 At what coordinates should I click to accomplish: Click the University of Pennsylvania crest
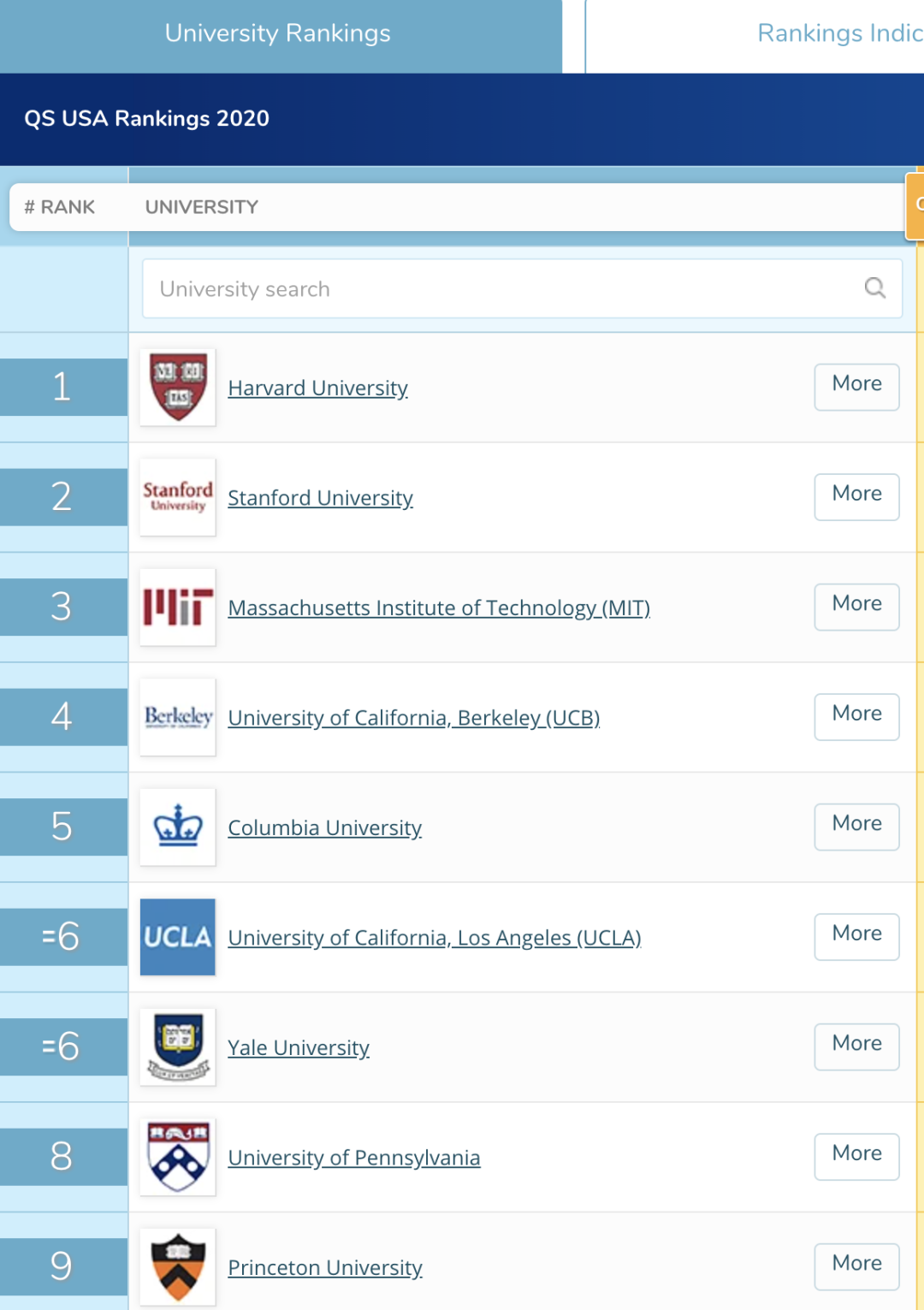[178, 1157]
